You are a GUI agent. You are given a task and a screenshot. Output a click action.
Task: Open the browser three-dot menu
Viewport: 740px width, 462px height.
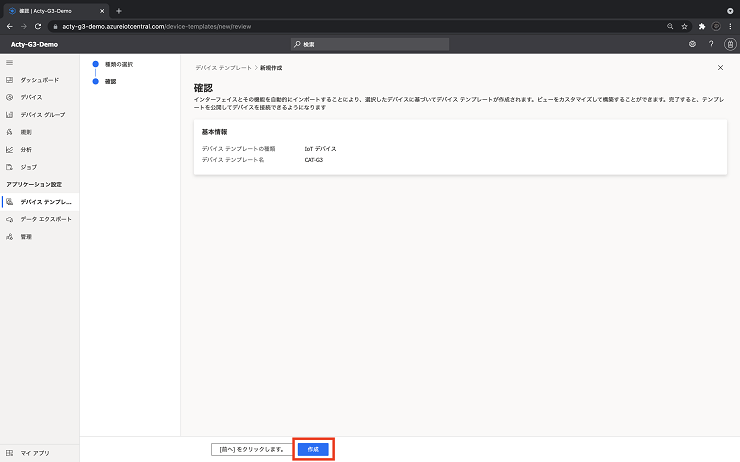click(x=730, y=26)
